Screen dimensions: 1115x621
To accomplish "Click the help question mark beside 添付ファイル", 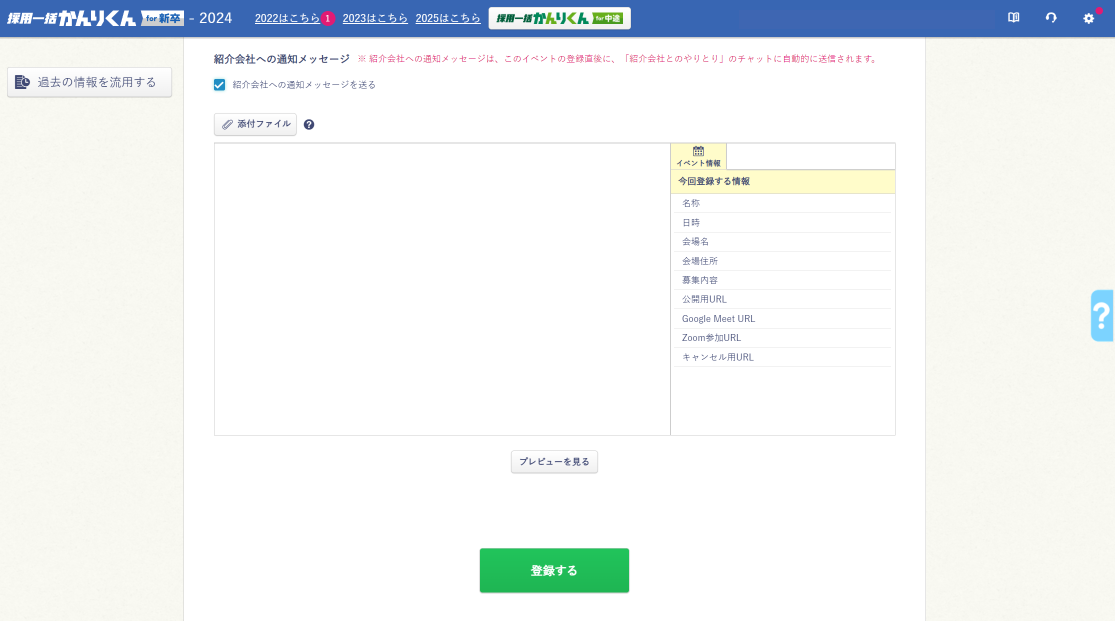I will click(x=309, y=125).
